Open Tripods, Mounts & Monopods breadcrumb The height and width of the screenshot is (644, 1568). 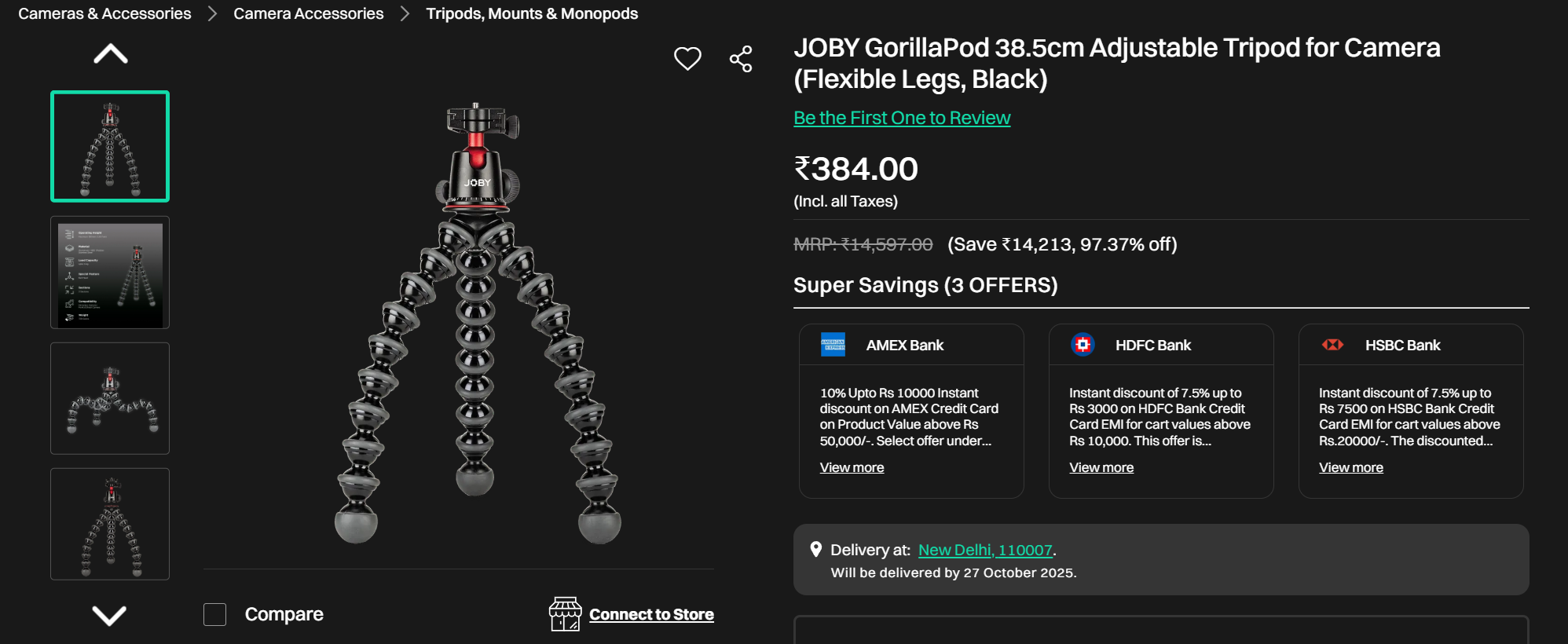(x=532, y=13)
